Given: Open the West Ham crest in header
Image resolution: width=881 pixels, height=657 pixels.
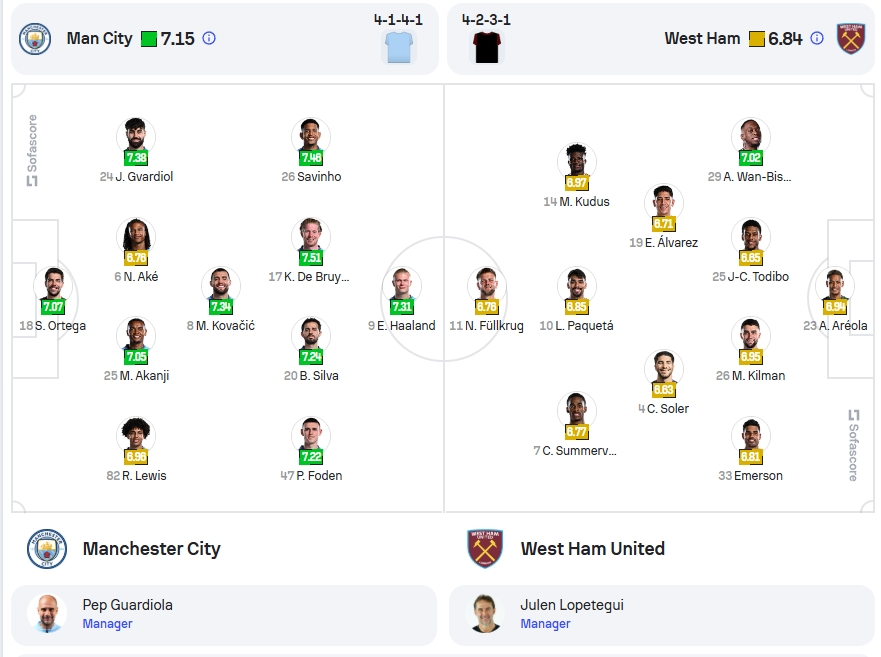Looking at the screenshot, I should pyautogui.click(x=851, y=39).
